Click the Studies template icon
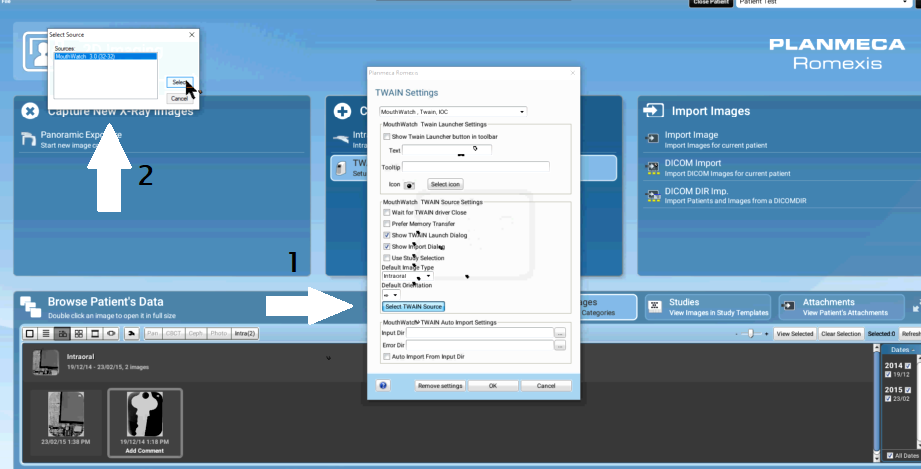This screenshot has height=469, width=921. [x=656, y=306]
